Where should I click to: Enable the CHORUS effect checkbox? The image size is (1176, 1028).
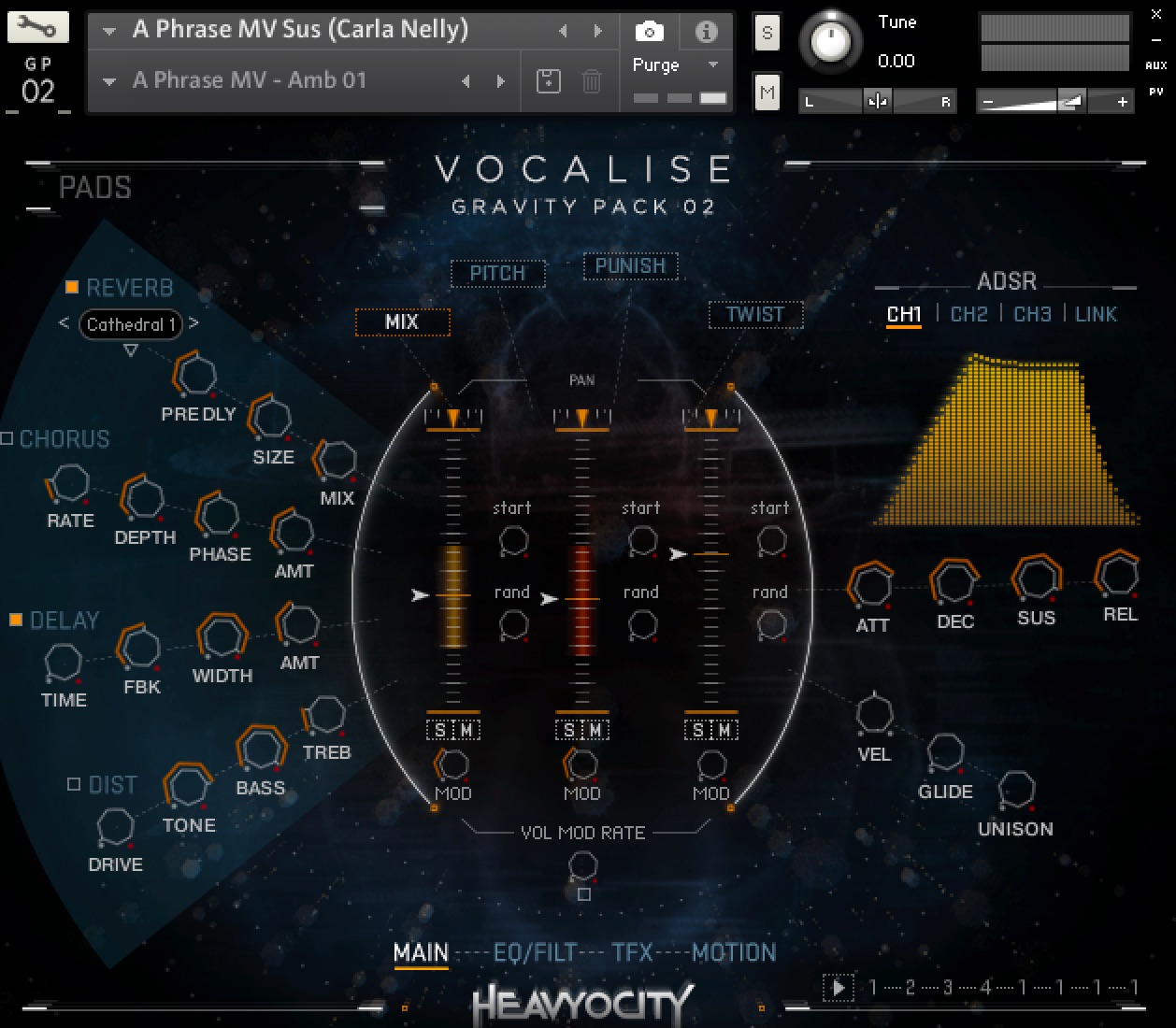(x=7, y=438)
